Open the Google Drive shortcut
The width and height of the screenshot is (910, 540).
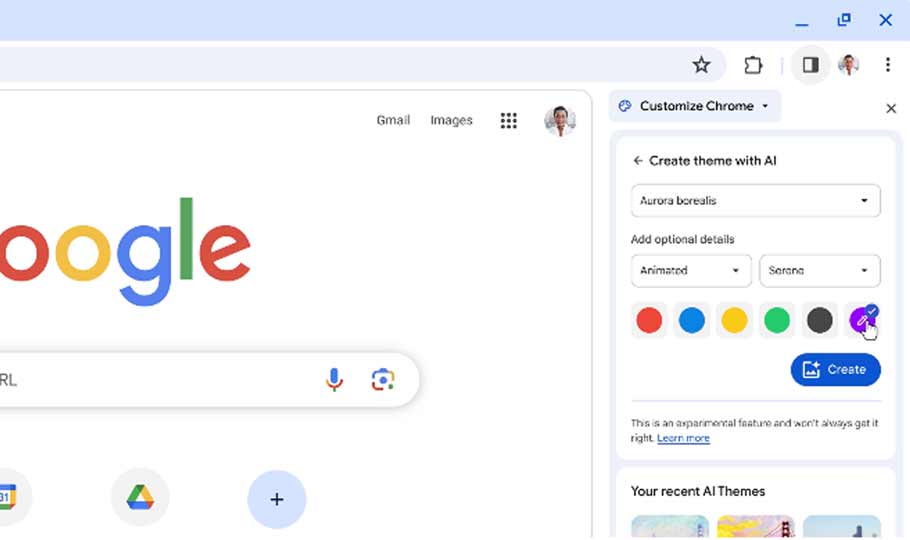point(140,497)
